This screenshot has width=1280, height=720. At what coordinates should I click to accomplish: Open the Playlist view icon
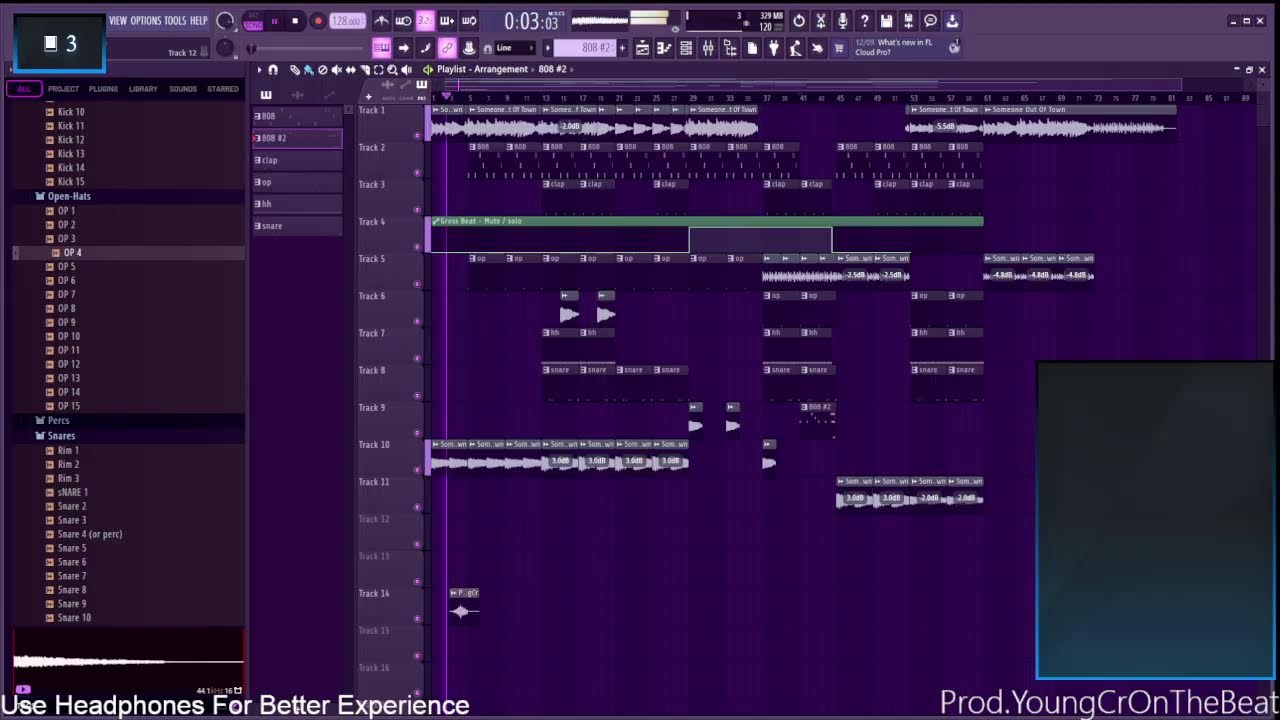(x=642, y=48)
